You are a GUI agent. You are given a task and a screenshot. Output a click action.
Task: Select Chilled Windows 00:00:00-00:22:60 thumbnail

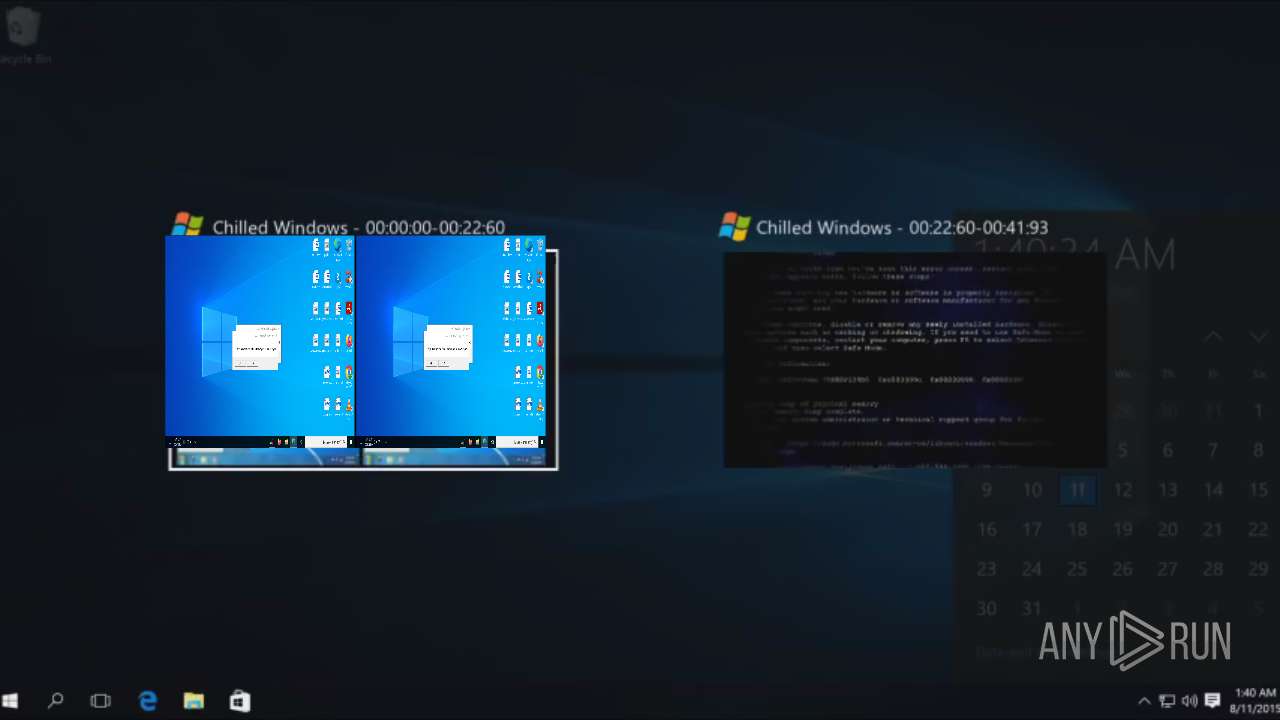tap(362, 352)
